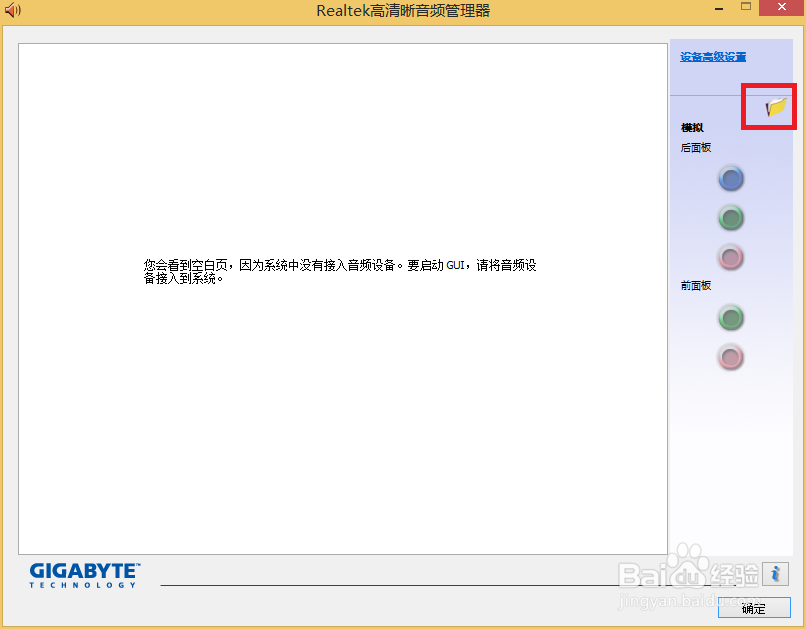Maximize the Realtek audio manager window
The height and width of the screenshot is (629, 806).
[746, 7]
